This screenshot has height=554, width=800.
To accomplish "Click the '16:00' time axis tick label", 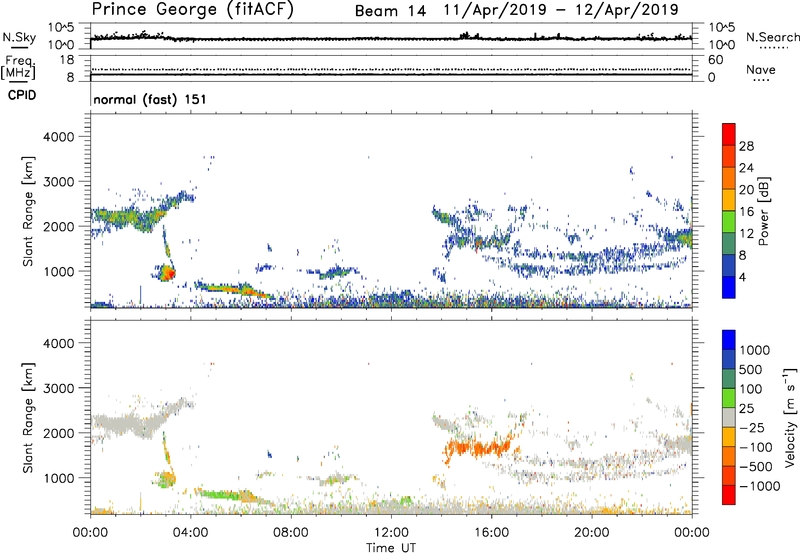I will [x=491, y=533].
